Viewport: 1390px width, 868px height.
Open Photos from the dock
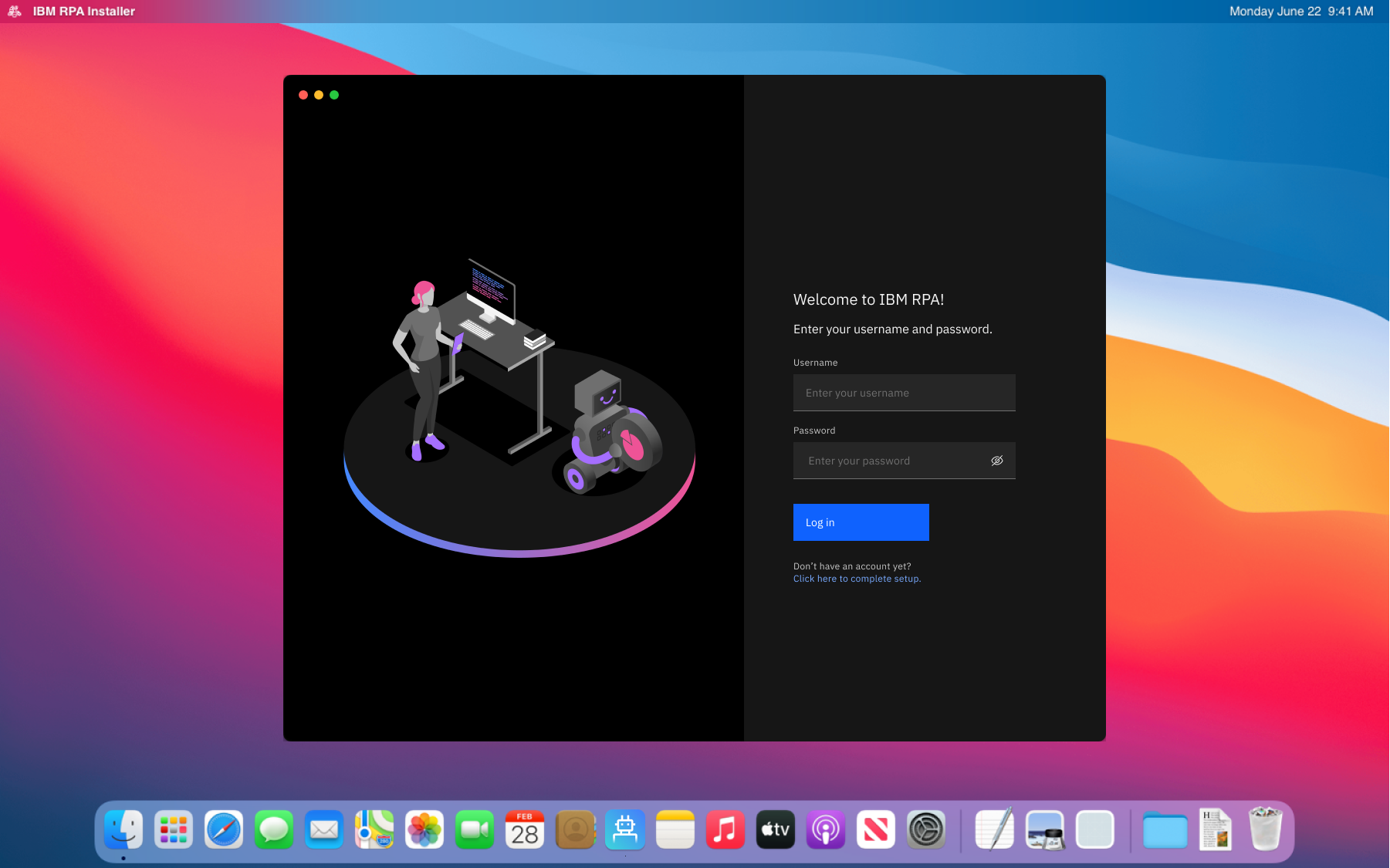[424, 830]
